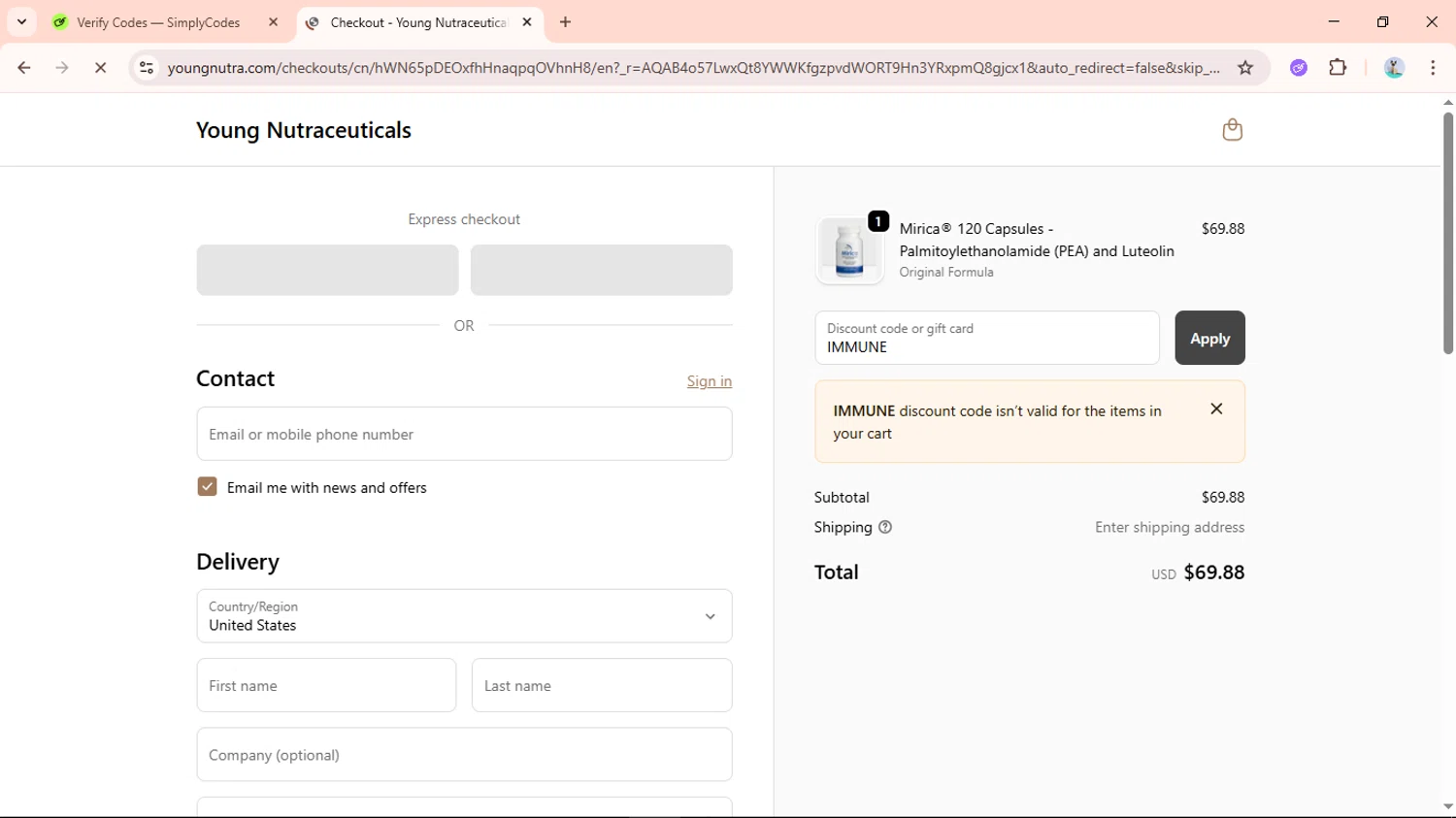Dismiss the IMMUNE invalid code message
Viewport: 1456px width, 818px height.
[1216, 409]
